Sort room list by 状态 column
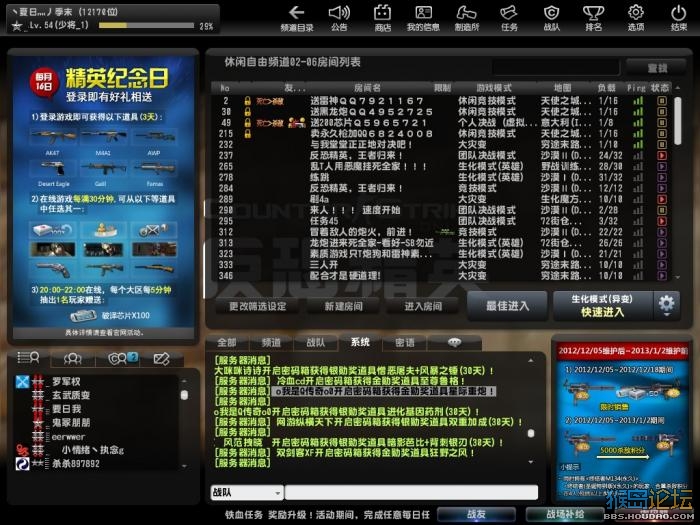The height and width of the screenshot is (525, 700). click(660, 88)
